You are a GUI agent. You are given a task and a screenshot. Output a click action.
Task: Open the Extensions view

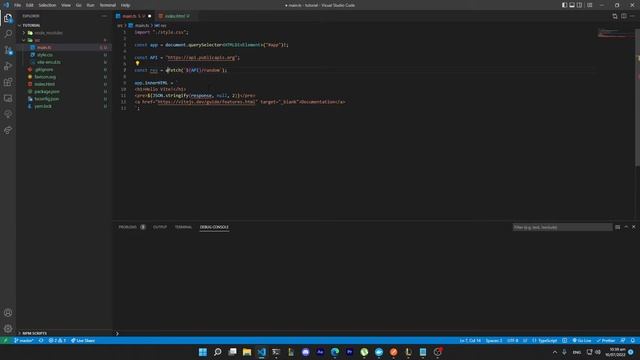click(x=8, y=82)
